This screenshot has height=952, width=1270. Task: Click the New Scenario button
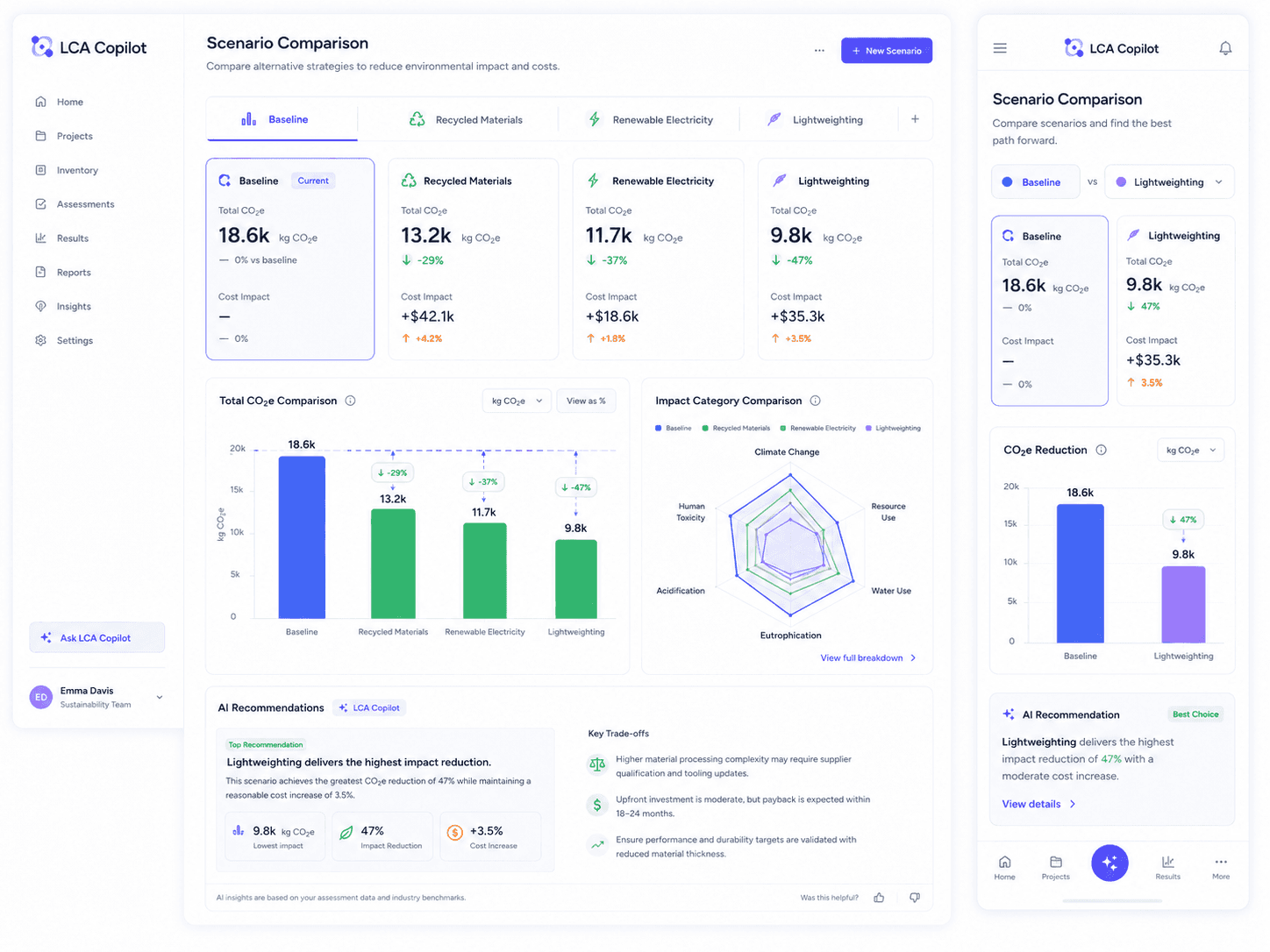pyautogui.click(x=886, y=51)
